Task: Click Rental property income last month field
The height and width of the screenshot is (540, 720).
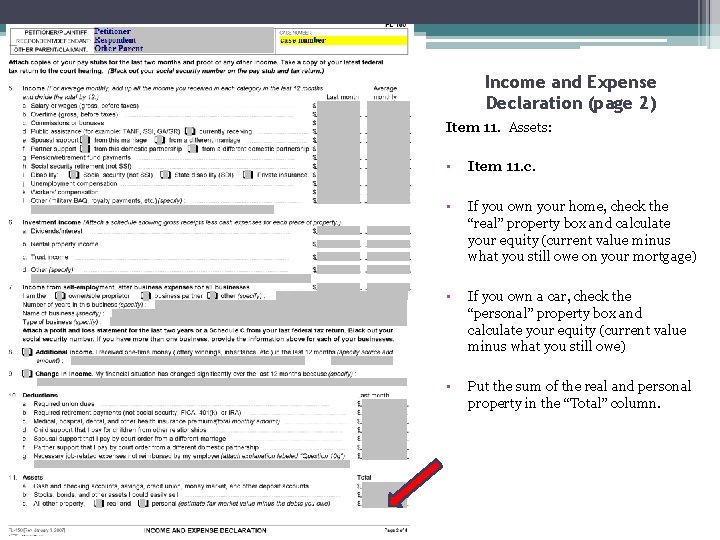Action: click(x=338, y=244)
